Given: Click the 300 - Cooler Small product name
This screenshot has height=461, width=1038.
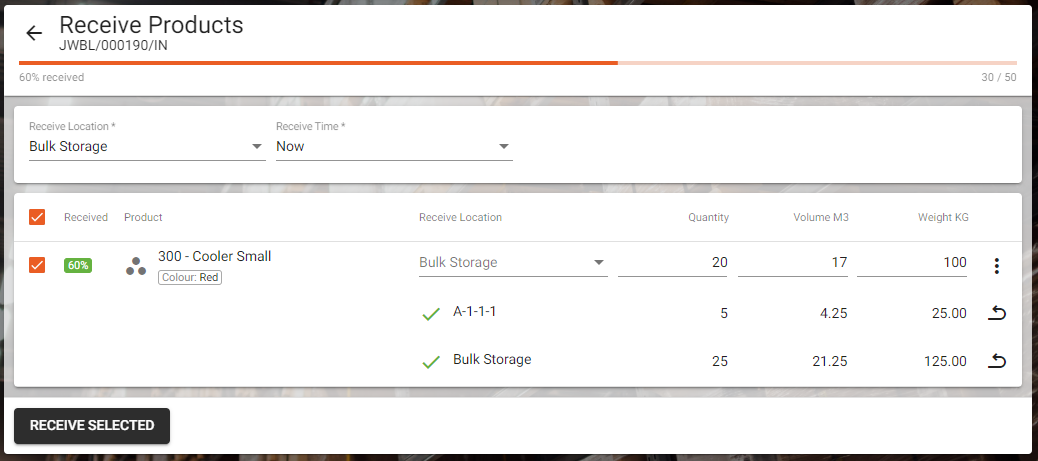Looking at the screenshot, I should (x=214, y=256).
